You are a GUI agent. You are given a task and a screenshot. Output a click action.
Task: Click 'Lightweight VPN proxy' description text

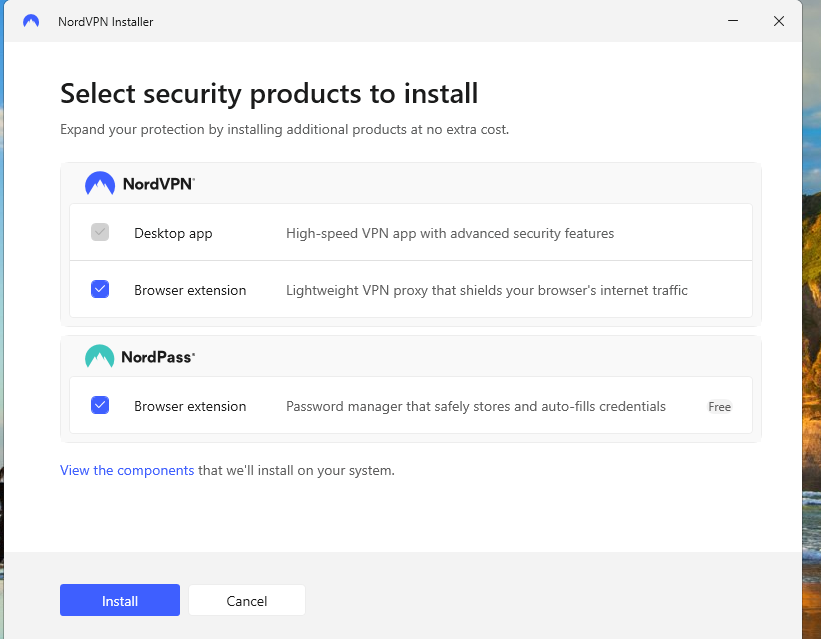[x=486, y=291]
